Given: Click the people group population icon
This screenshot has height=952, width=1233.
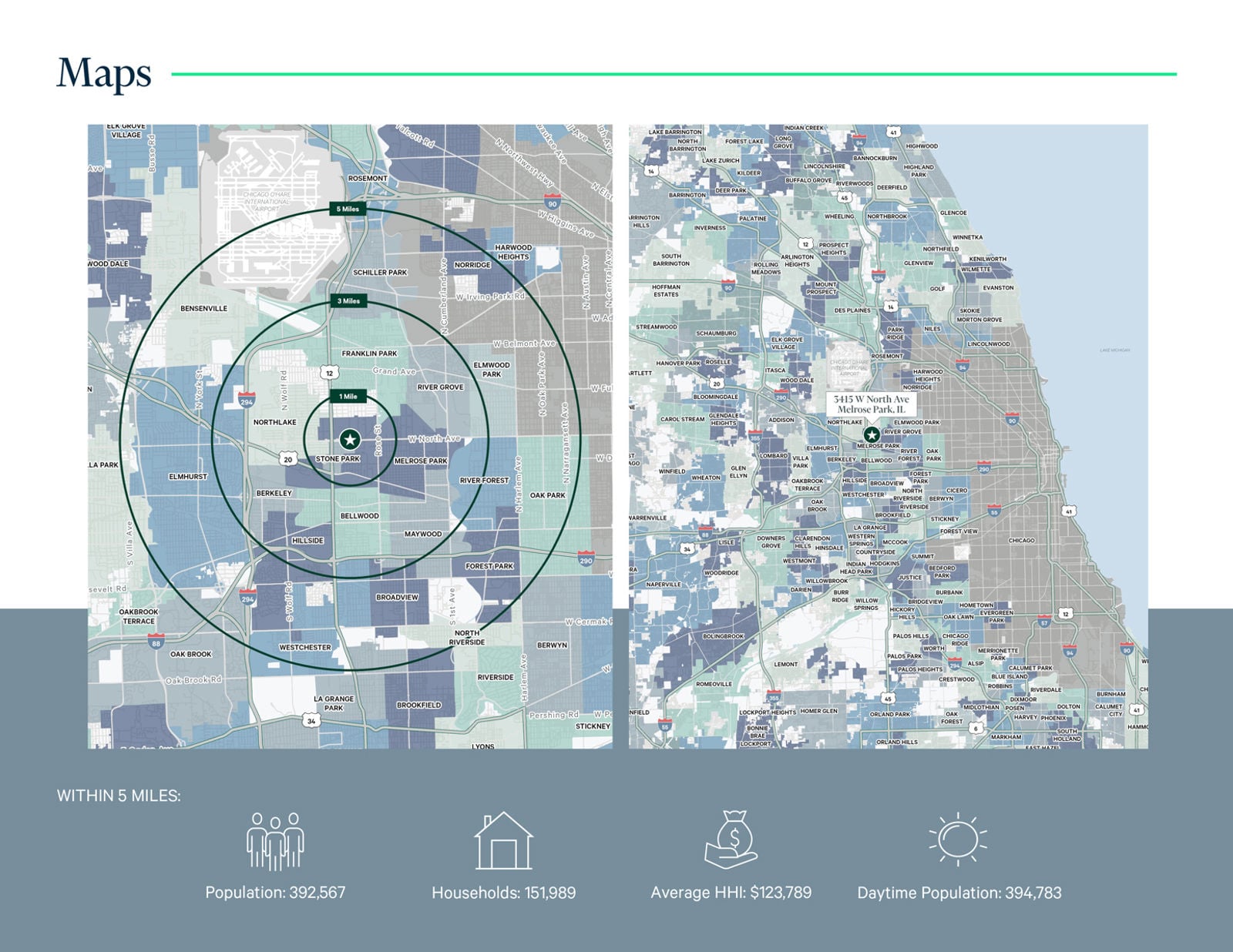Looking at the screenshot, I should [x=275, y=841].
